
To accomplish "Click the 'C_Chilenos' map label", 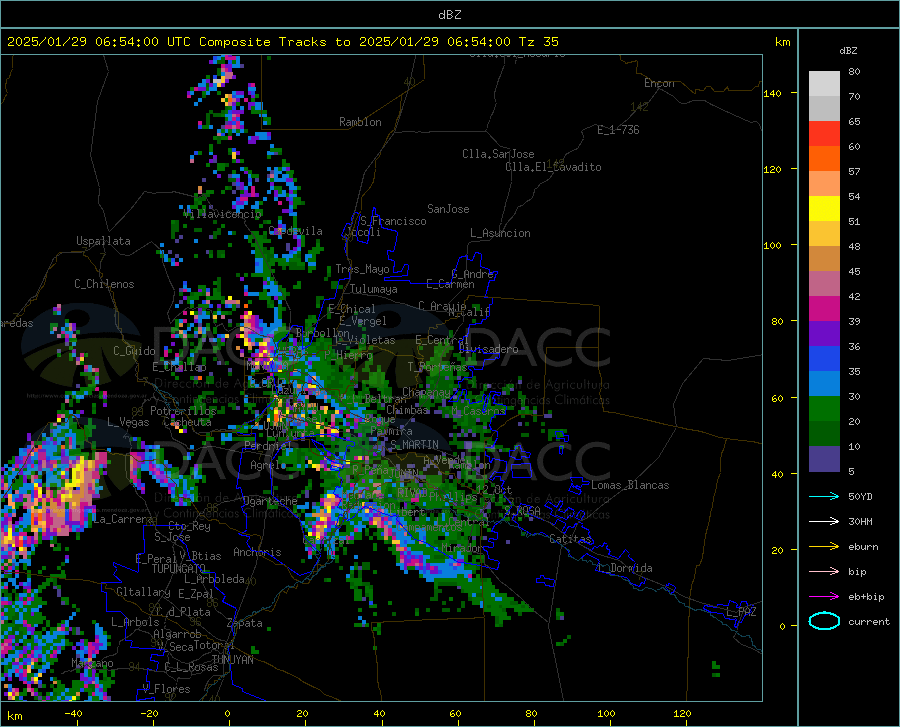I will (x=104, y=284).
